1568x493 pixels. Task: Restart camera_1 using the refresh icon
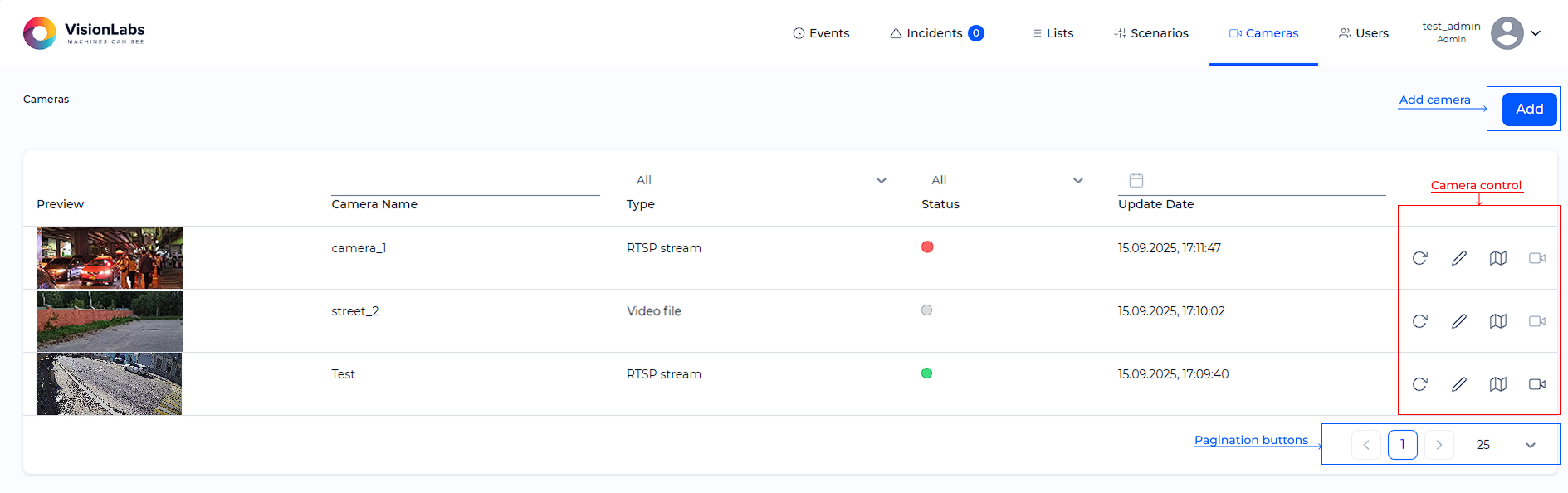pyautogui.click(x=1419, y=258)
